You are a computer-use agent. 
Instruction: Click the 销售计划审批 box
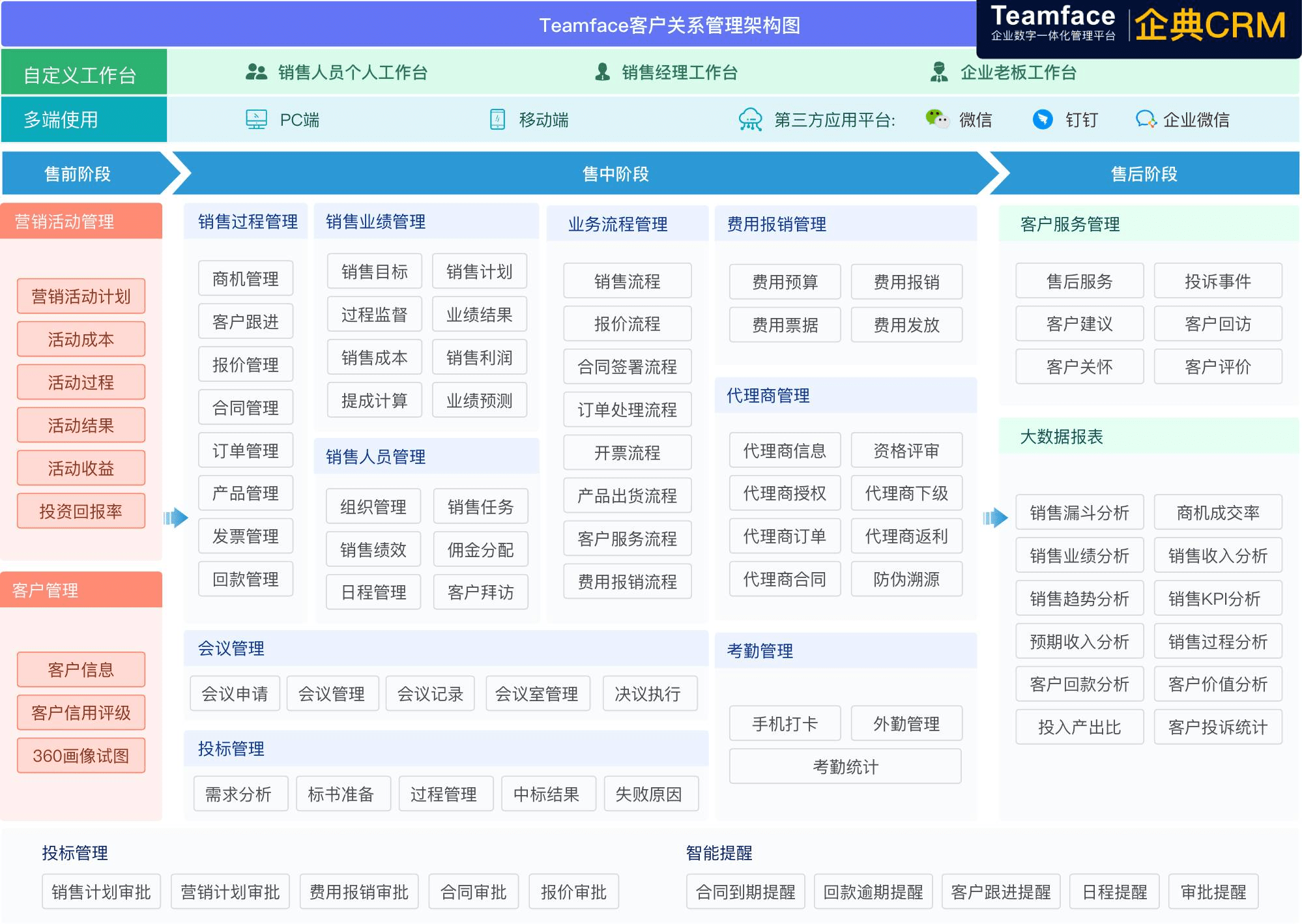click(101, 892)
